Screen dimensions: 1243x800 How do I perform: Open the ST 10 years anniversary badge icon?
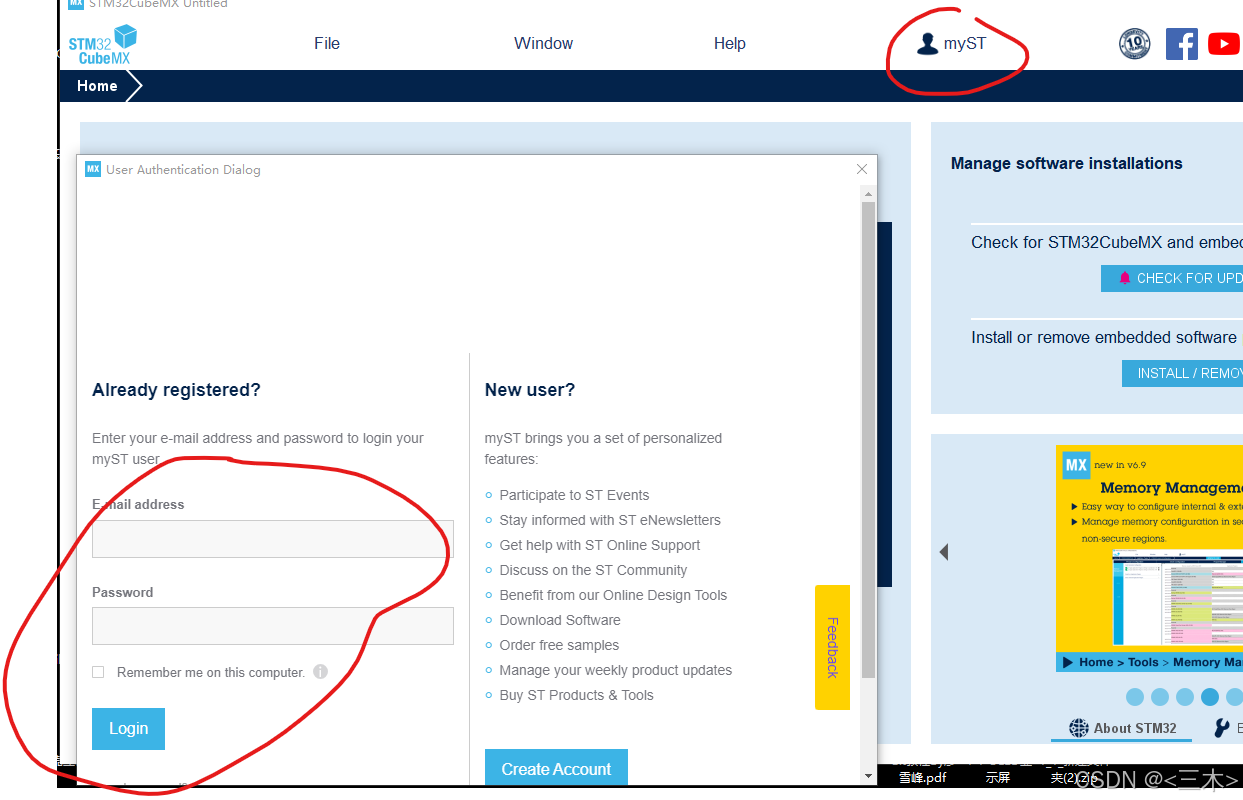(1134, 43)
